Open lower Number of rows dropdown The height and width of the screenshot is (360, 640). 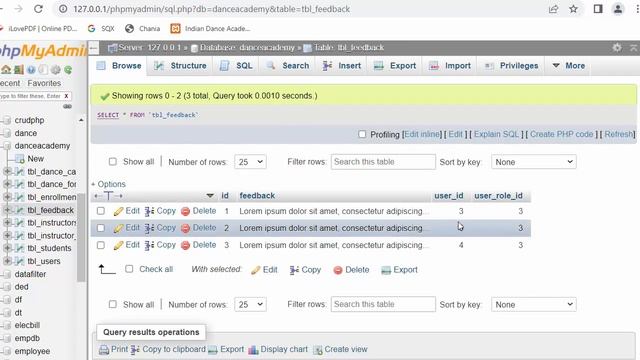click(250, 304)
